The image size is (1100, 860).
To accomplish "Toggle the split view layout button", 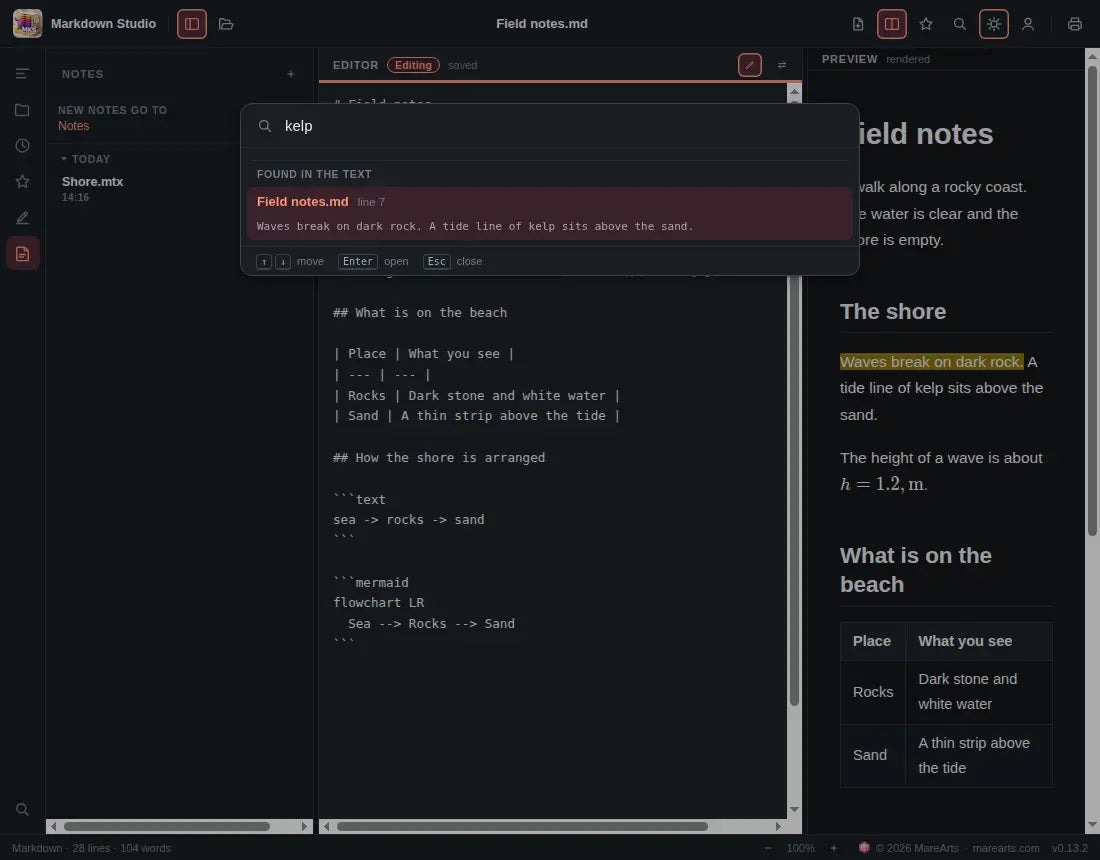I will tap(892, 24).
